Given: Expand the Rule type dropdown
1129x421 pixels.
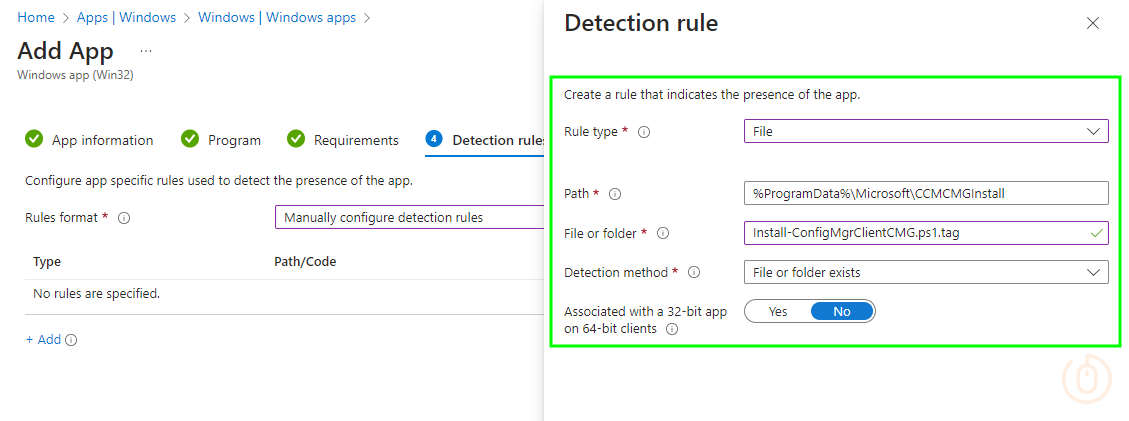Looking at the screenshot, I should [x=926, y=131].
